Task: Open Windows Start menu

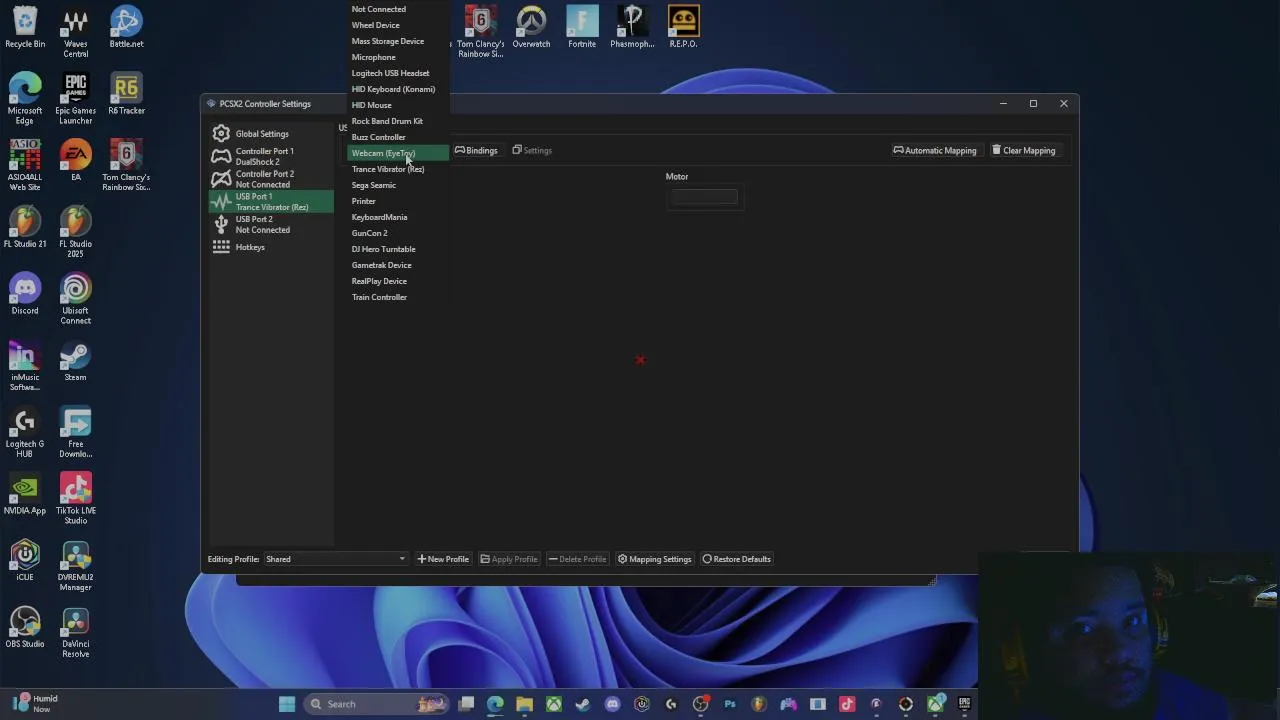Action: tap(287, 704)
